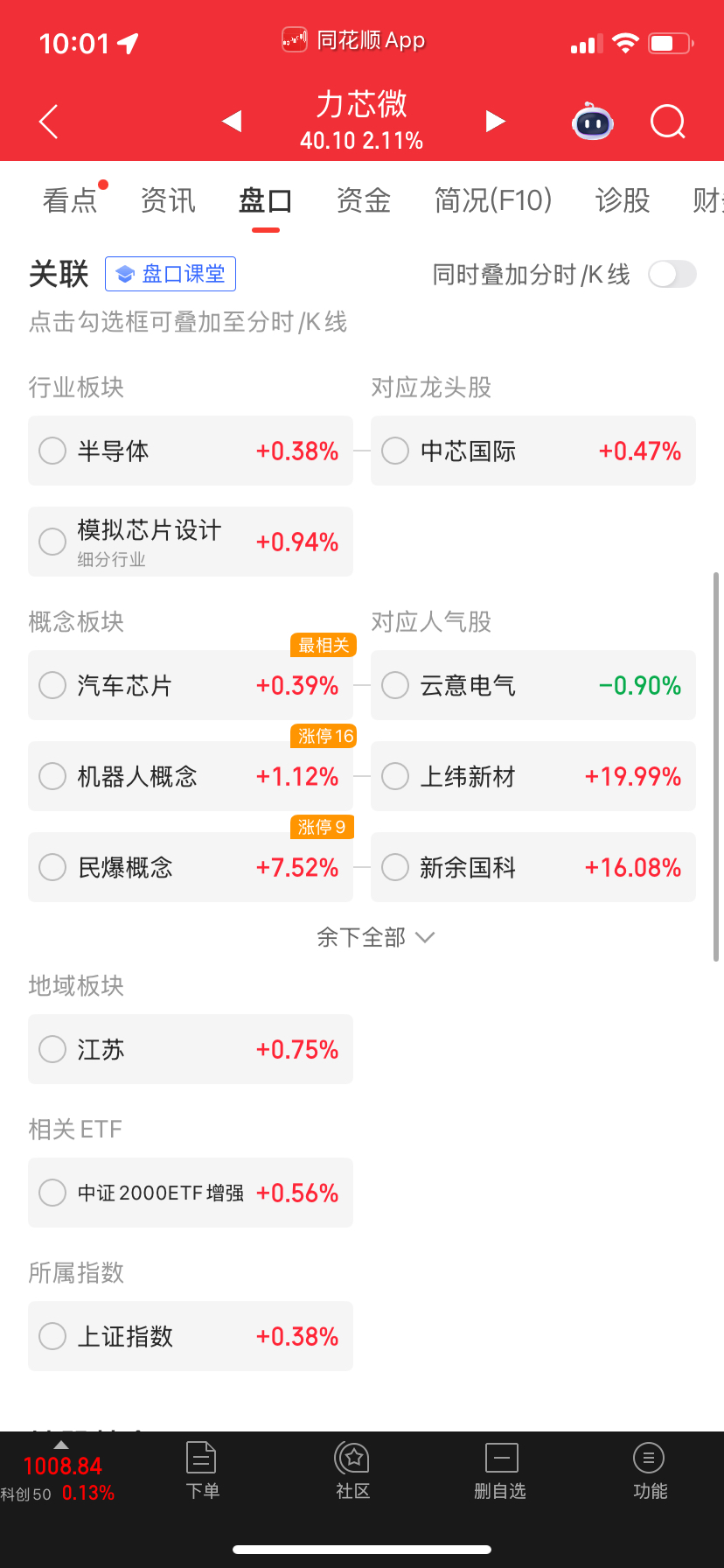724x1568 pixels.
Task: Expand the 科创50 index bar arrow
Action: (x=60, y=1444)
